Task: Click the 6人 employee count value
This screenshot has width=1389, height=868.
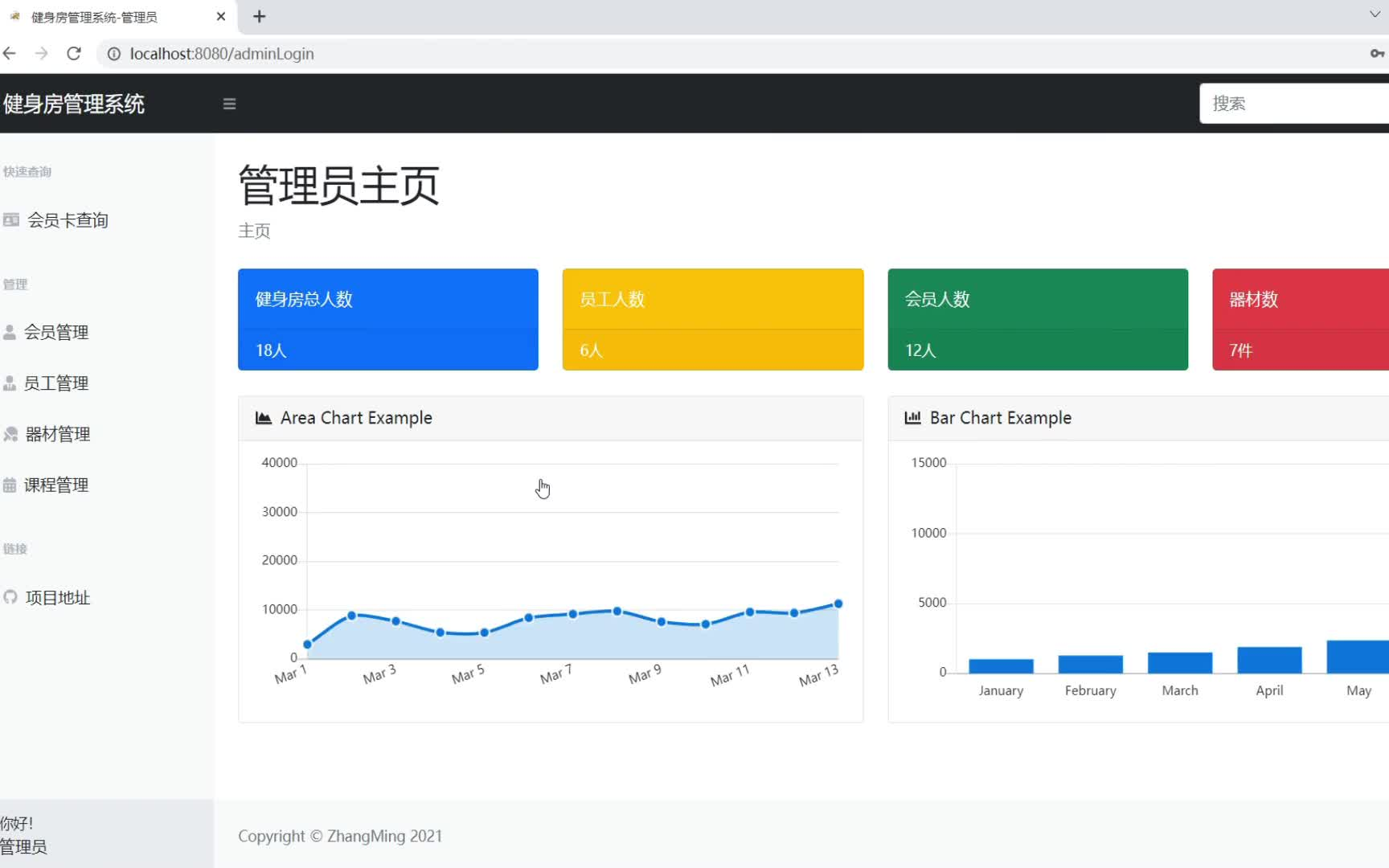Action: 591,350
